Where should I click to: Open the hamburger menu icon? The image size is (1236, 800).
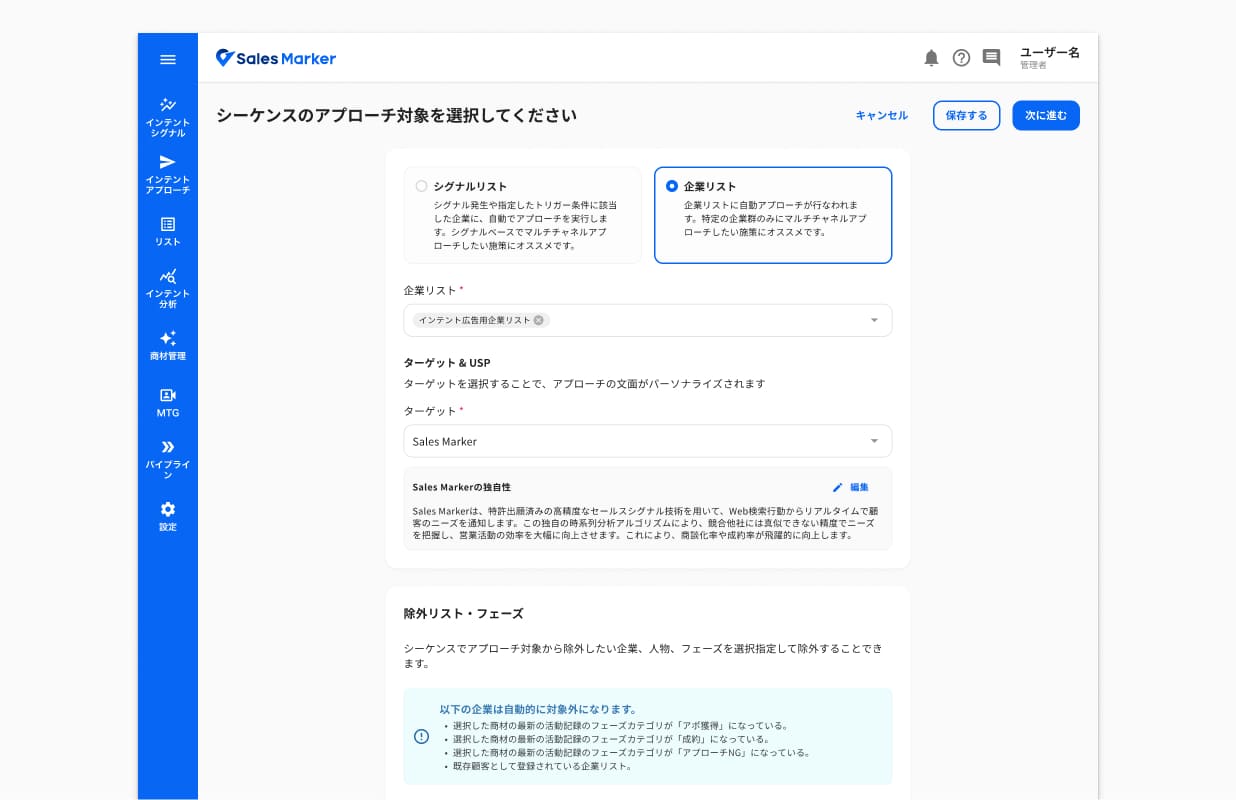coord(168,59)
